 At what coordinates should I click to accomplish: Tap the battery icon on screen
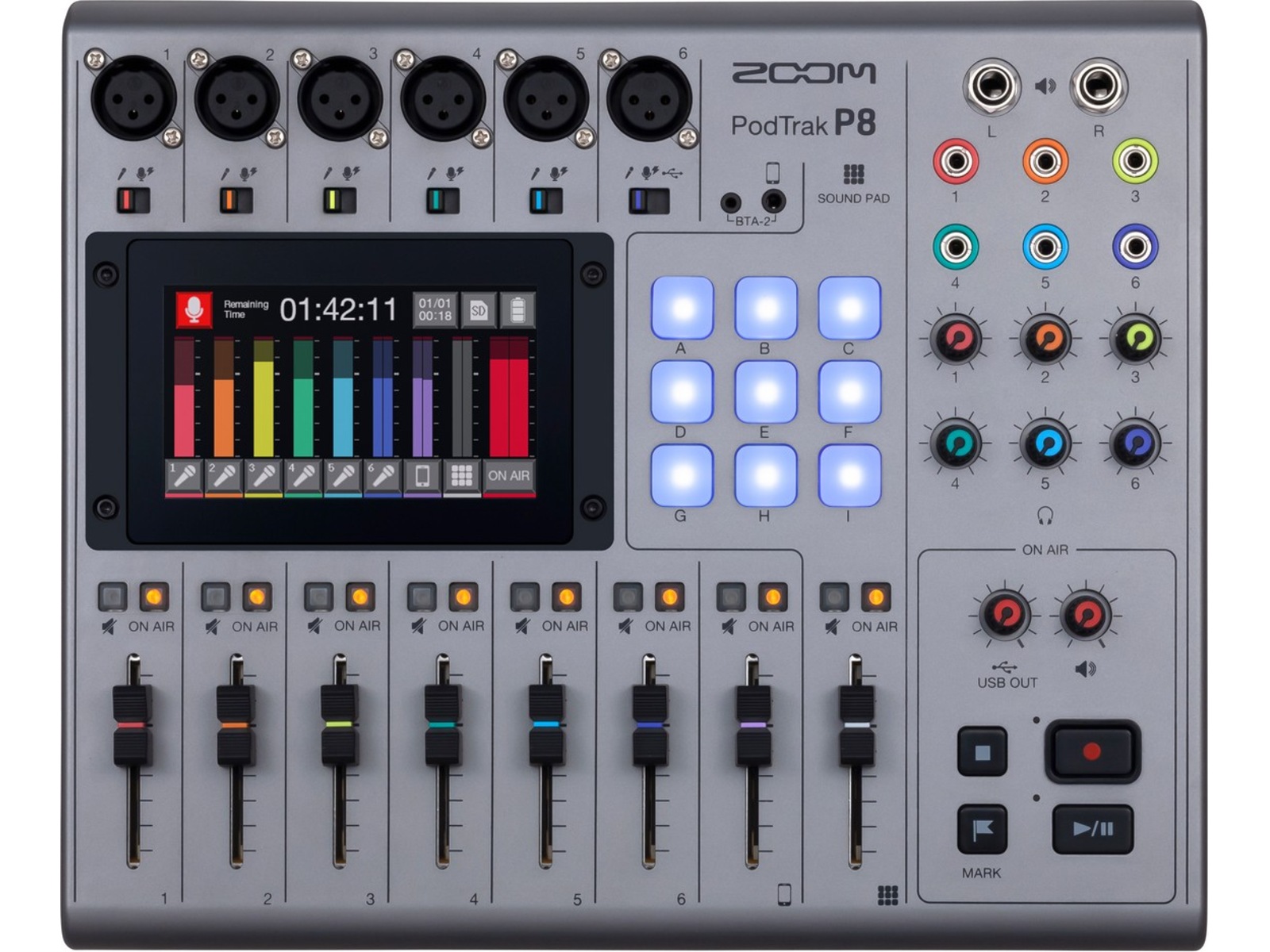[x=518, y=310]
